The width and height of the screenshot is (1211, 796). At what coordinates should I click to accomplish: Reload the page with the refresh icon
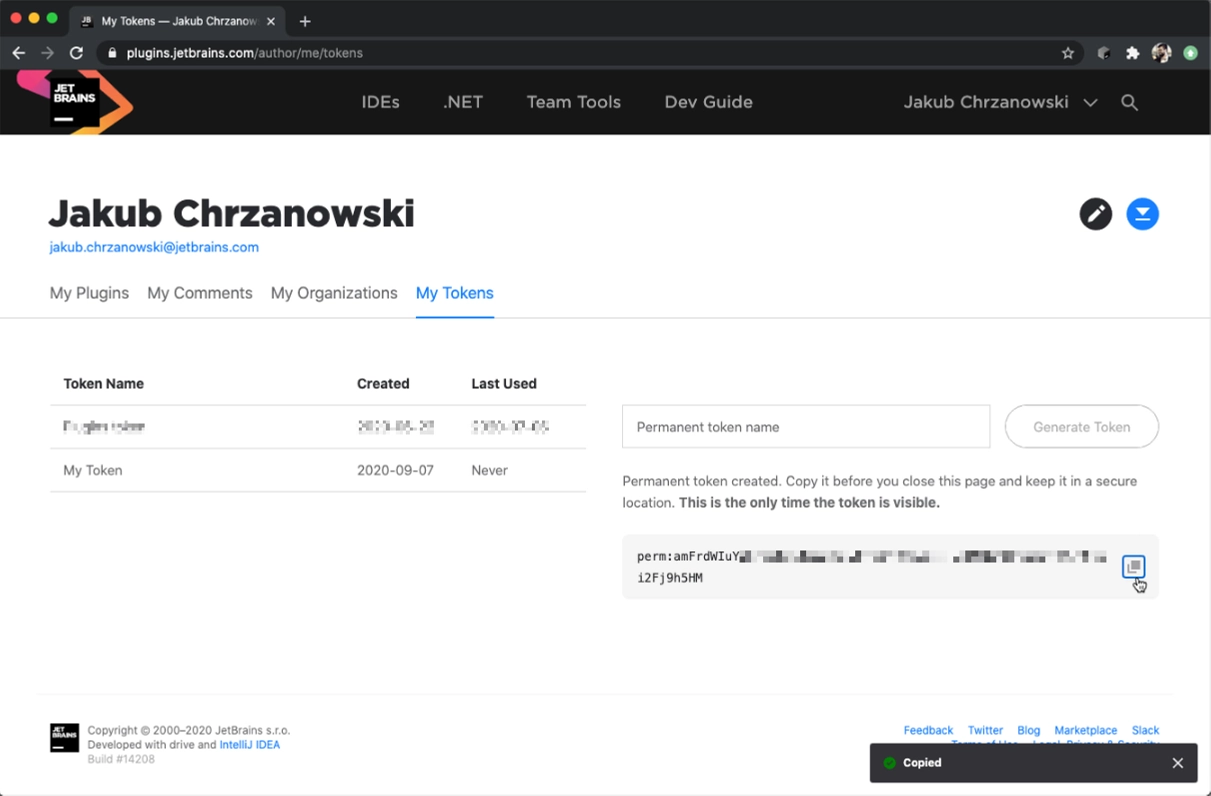(76, 53)
